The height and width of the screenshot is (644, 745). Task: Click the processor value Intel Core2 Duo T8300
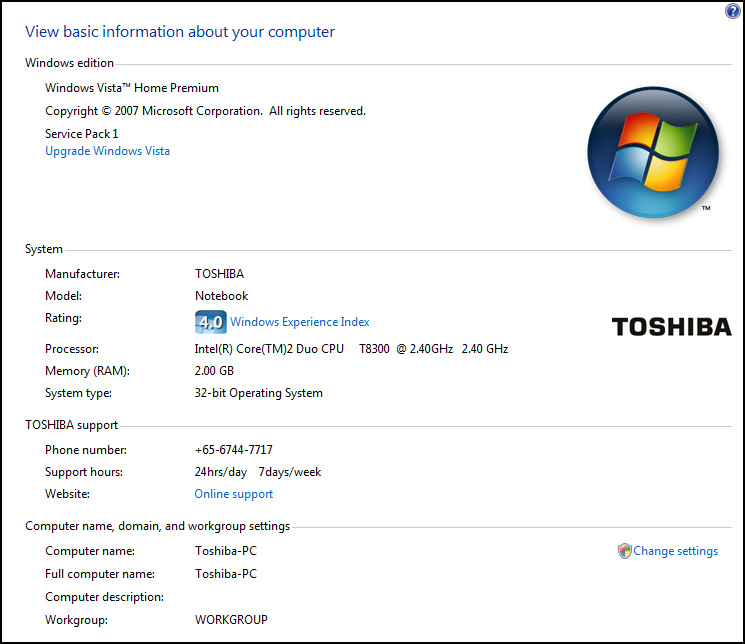click(x=351, y=349)
